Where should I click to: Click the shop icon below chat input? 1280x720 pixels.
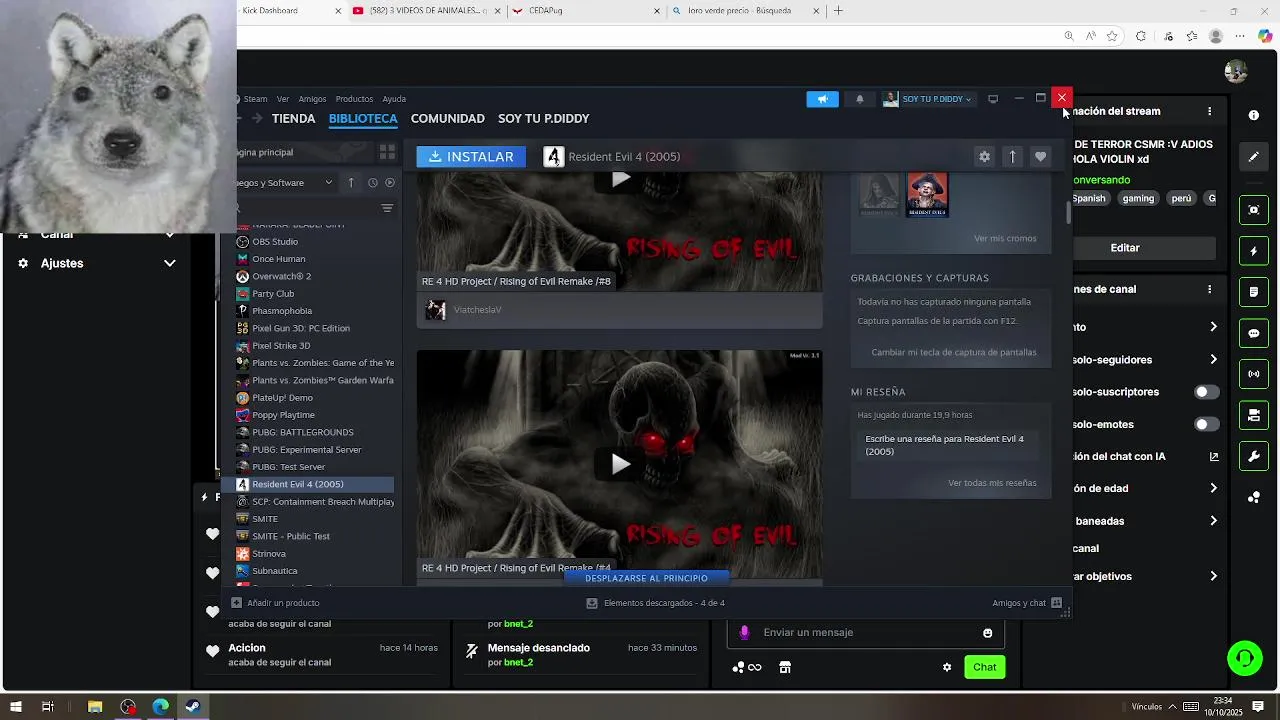[x=785, y=667]
